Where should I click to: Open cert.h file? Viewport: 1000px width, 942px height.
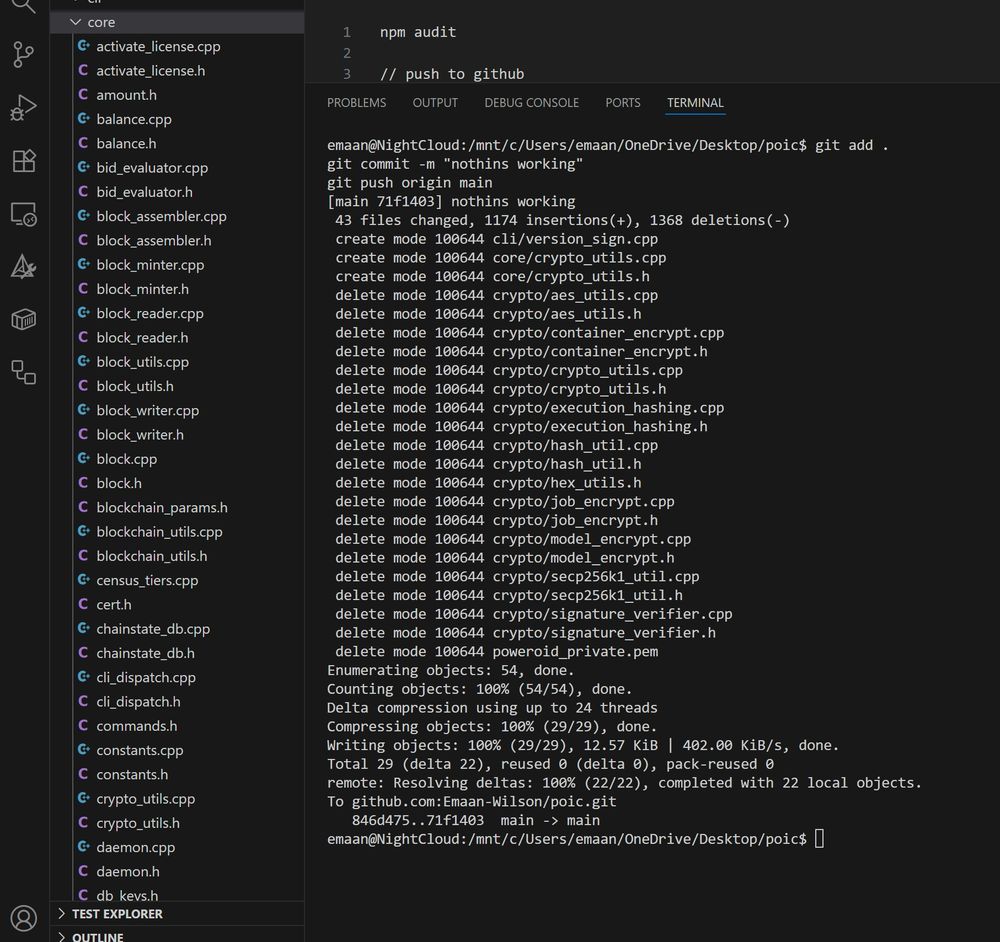pyautogui.click(x=177, y=604)
